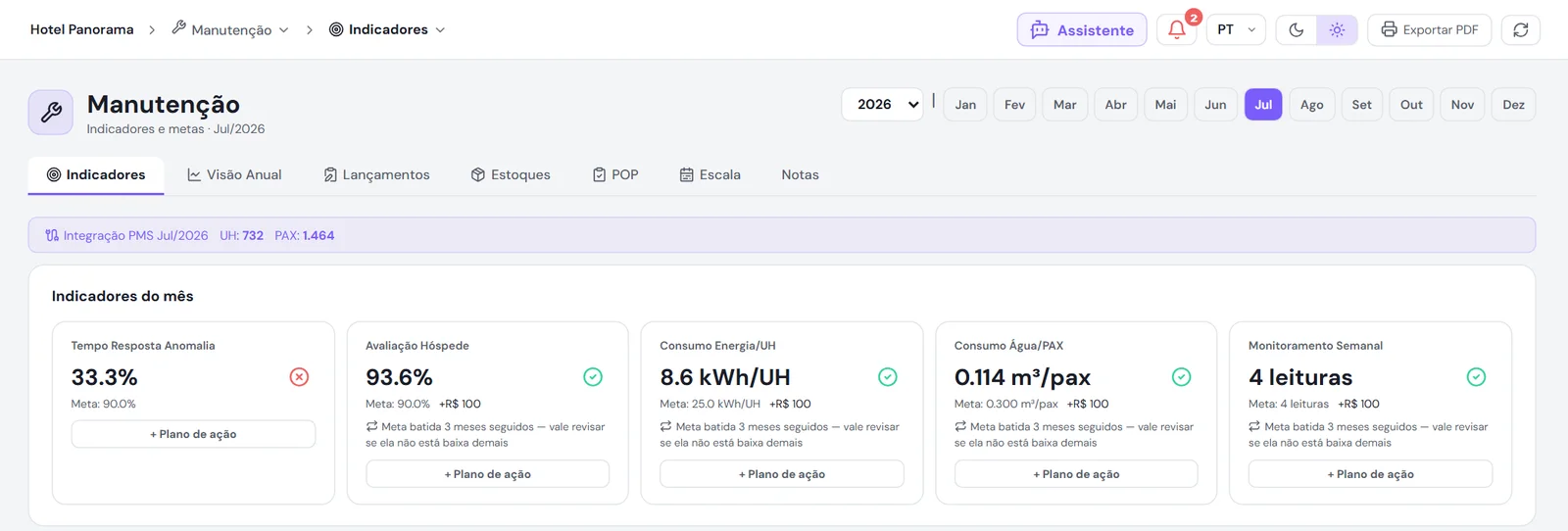Click the checklist icon on POP tab
This screenshot has height=531, width=1568.
pos(599,174)
